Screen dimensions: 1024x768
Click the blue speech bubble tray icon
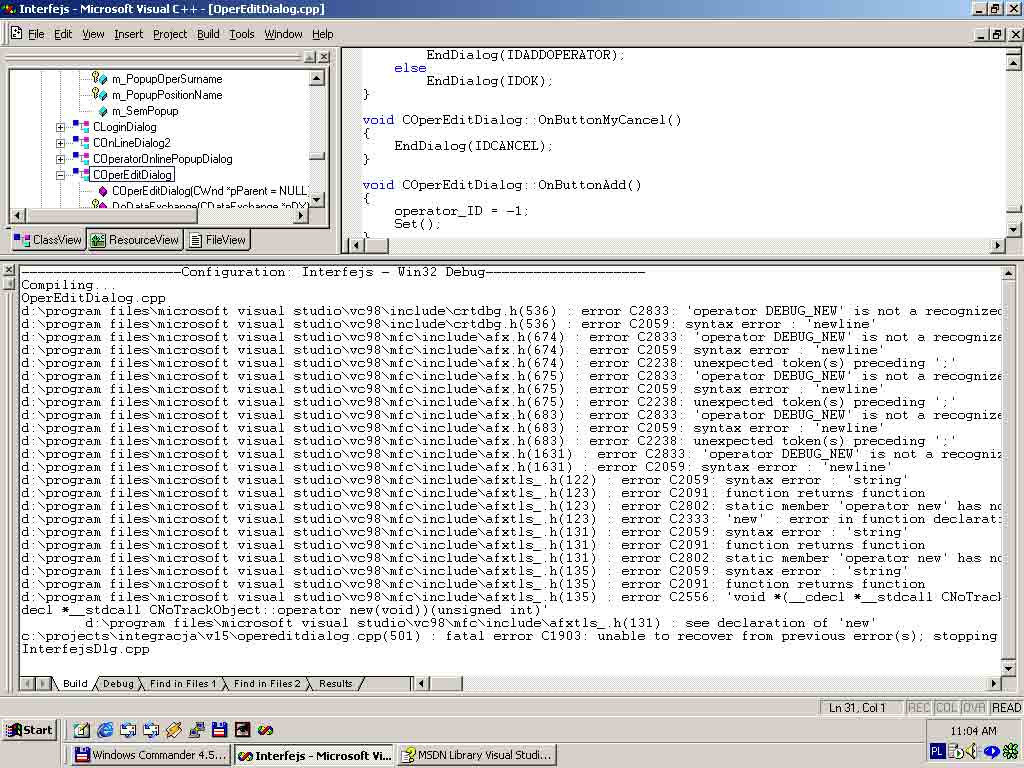(991, 752)
